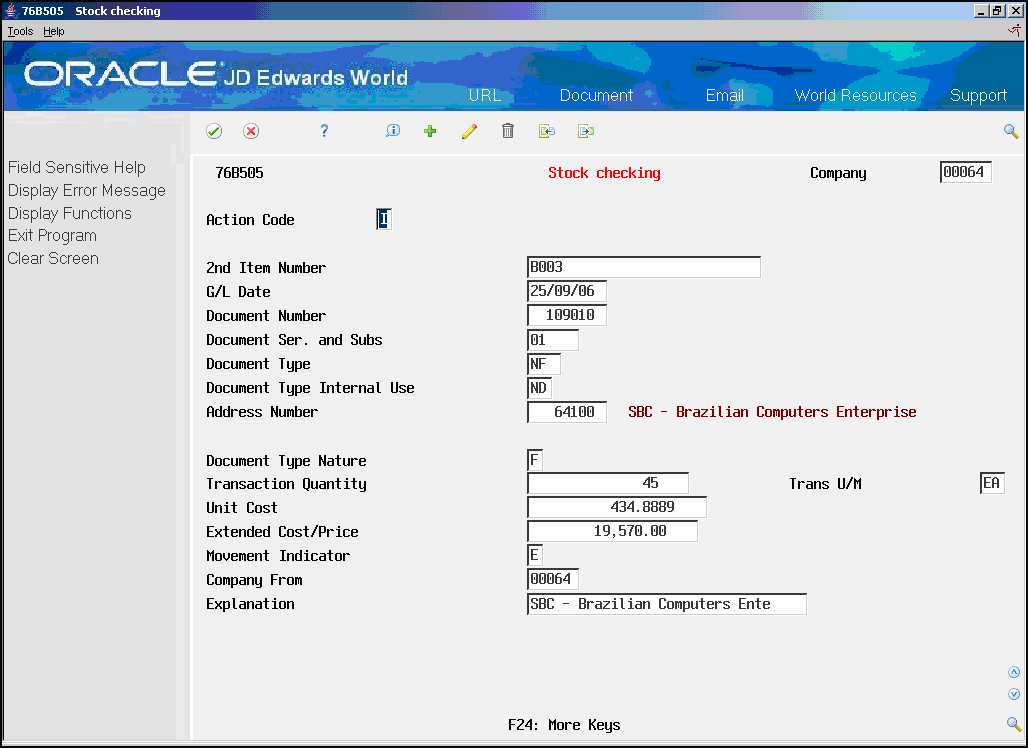Choose Clear Screen
The width and height of the screenshot is (1028, 748).
[53, 258]
